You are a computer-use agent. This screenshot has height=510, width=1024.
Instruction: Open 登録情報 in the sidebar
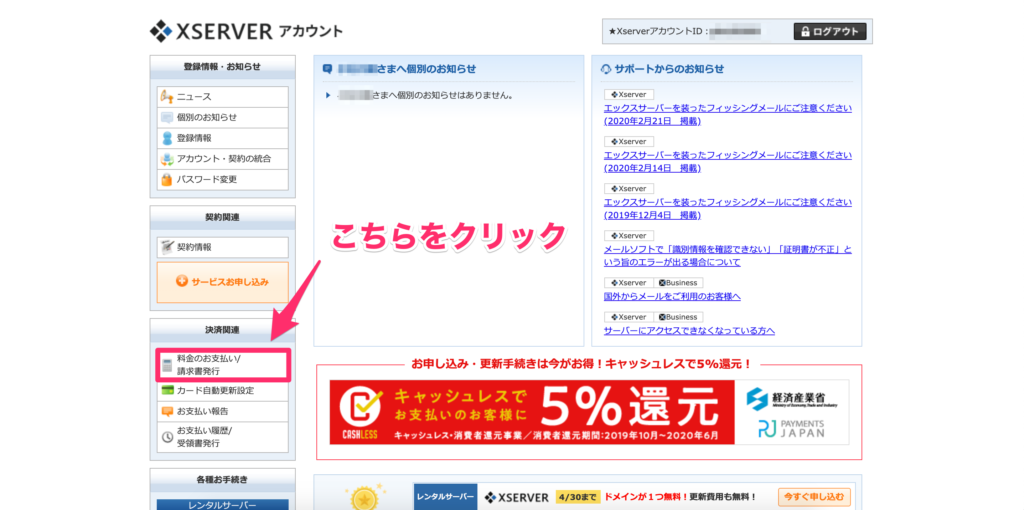pos(222,138)
